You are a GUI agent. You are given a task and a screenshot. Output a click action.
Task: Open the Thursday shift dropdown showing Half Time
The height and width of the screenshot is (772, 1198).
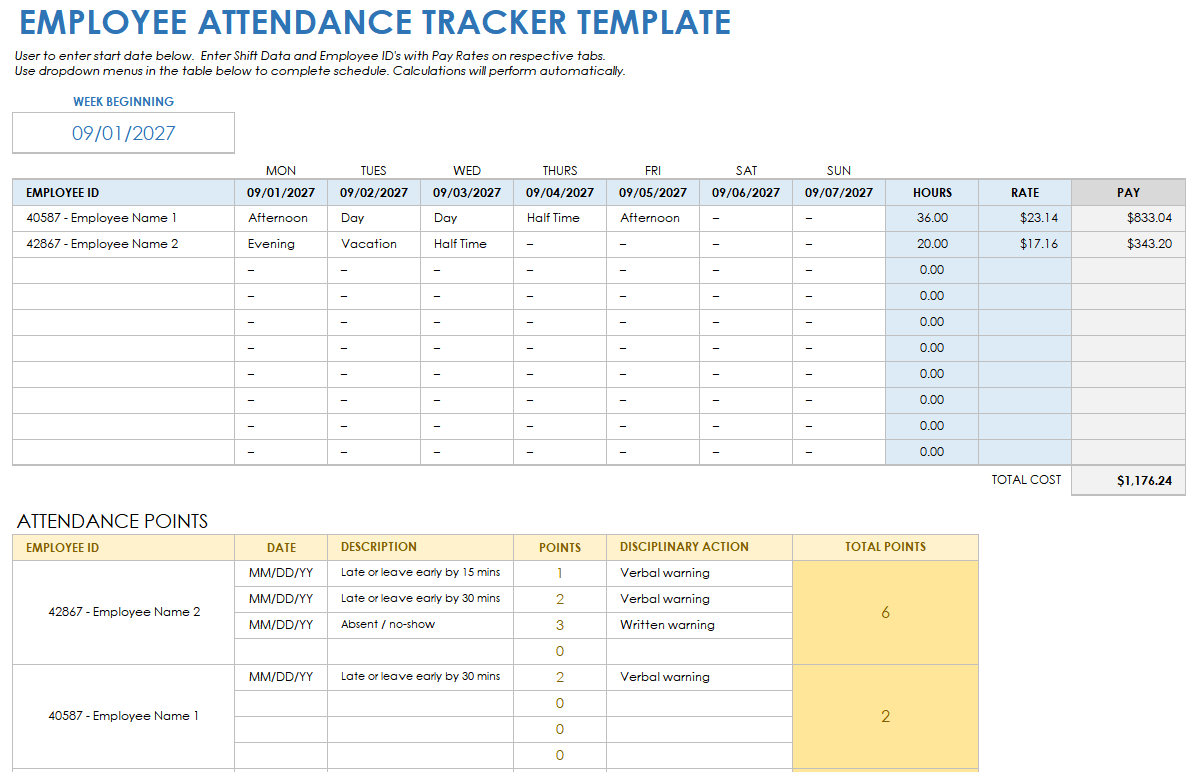pyautogui.click(x=559, y=217)
